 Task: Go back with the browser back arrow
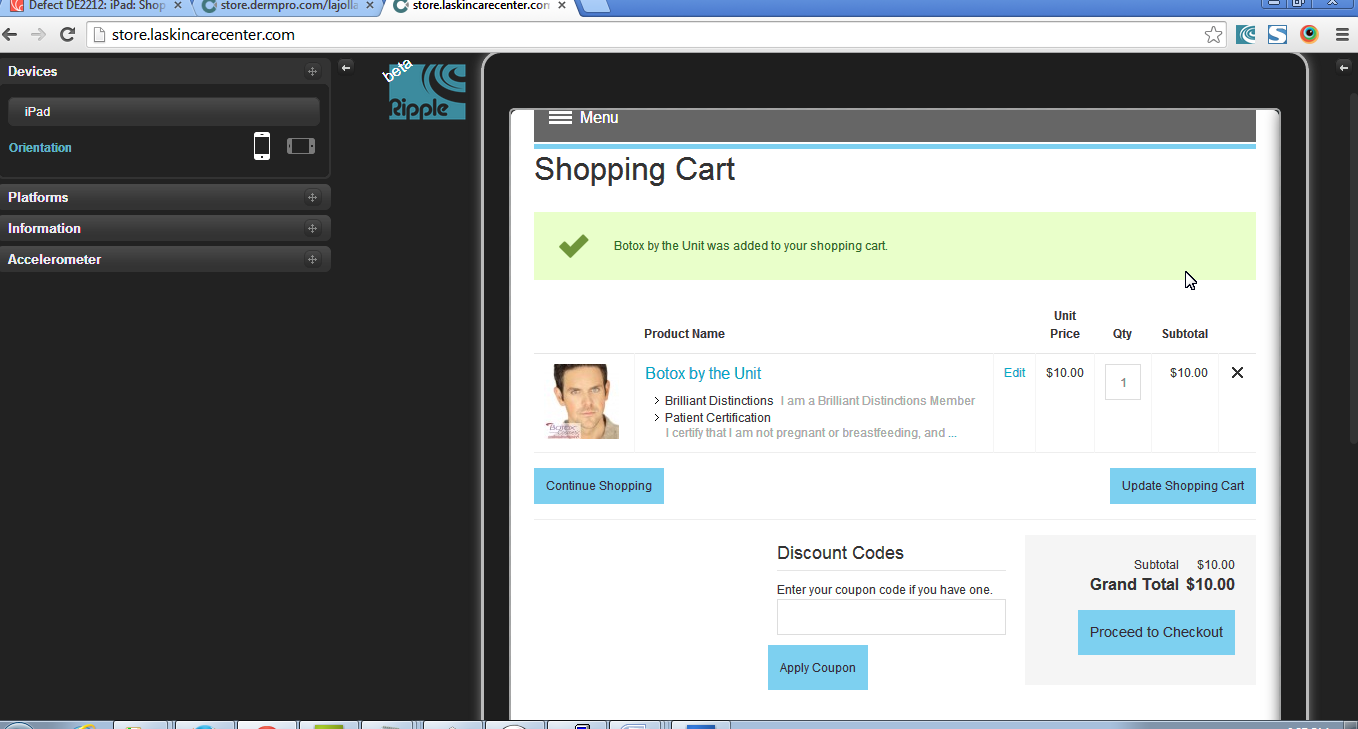11,35
